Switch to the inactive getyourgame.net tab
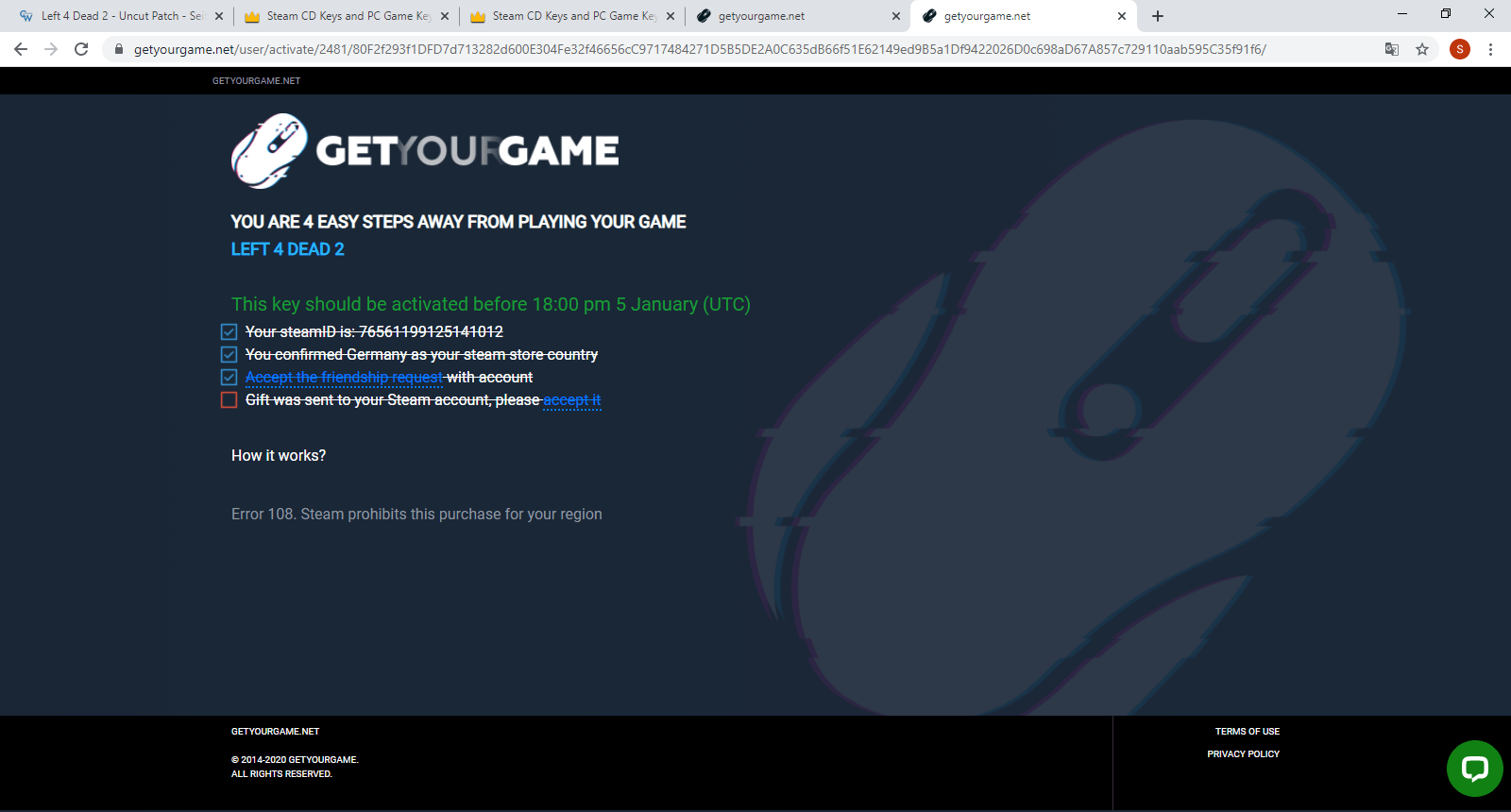Screen dimensions: 1511x812 pos(797,16)
